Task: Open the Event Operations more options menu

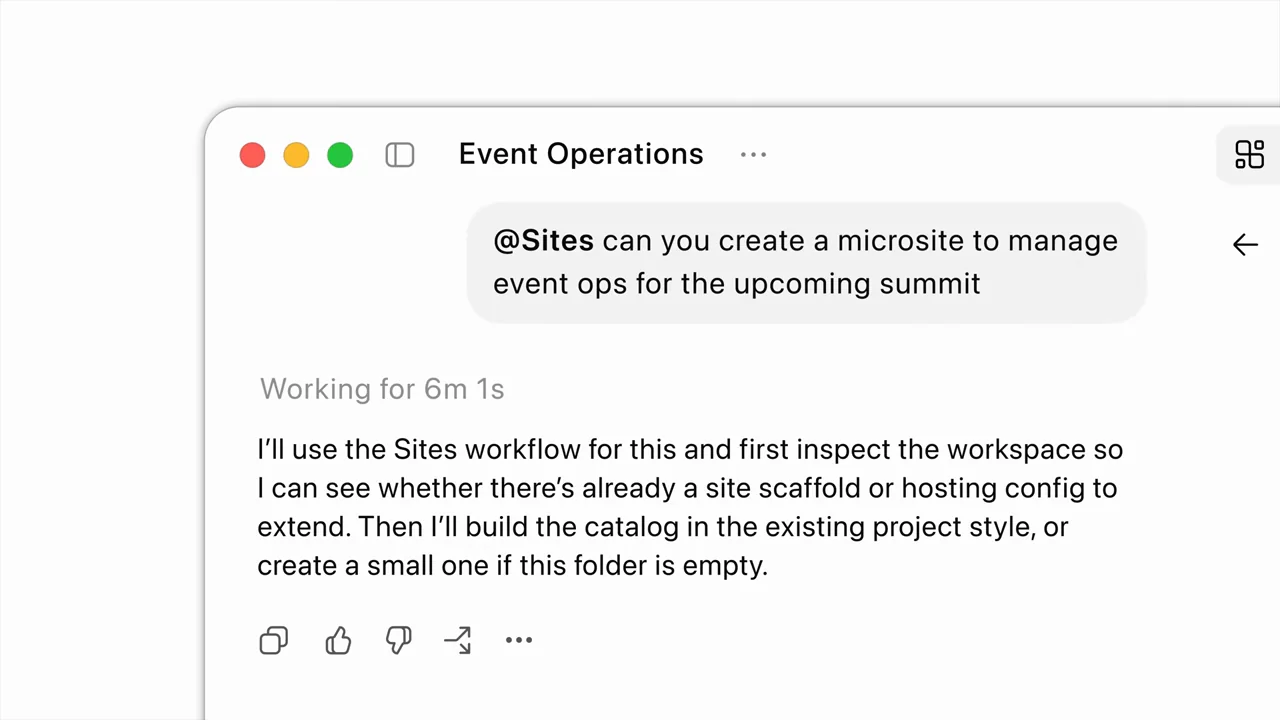Action: click(x=753, y=155)
